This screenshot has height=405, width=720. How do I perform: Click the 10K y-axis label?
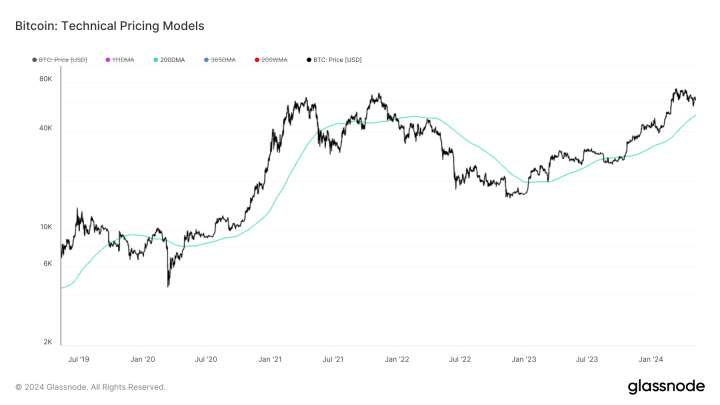pyautogui.click(x=46, y=227)
